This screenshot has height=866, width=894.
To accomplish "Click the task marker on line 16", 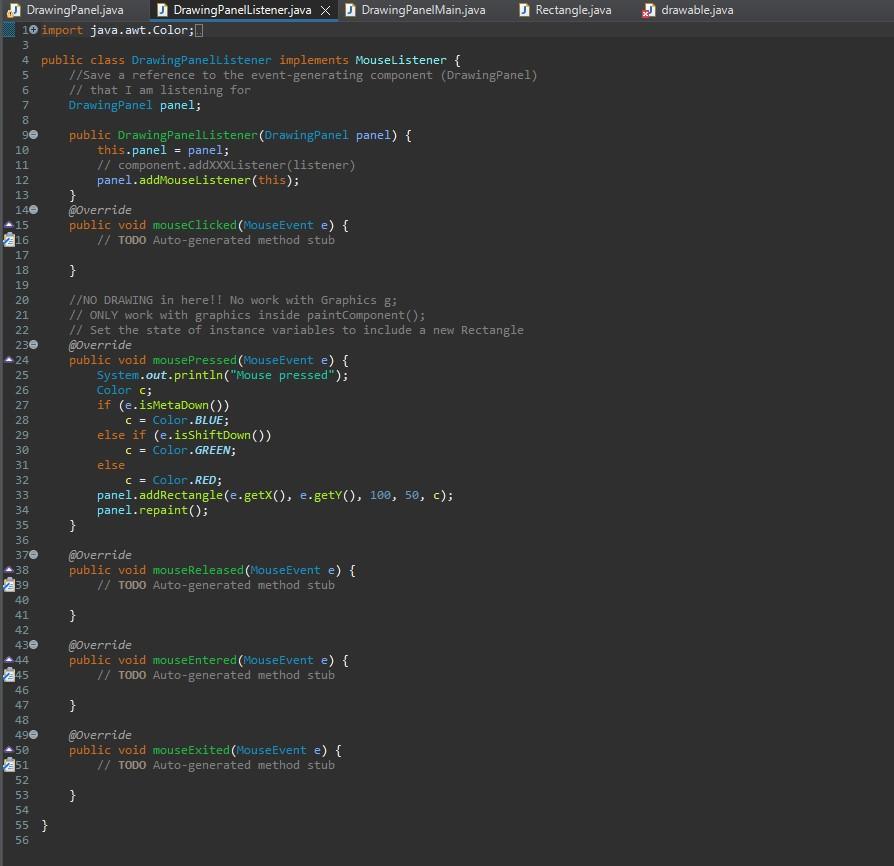I will click(x=9, y=240).
